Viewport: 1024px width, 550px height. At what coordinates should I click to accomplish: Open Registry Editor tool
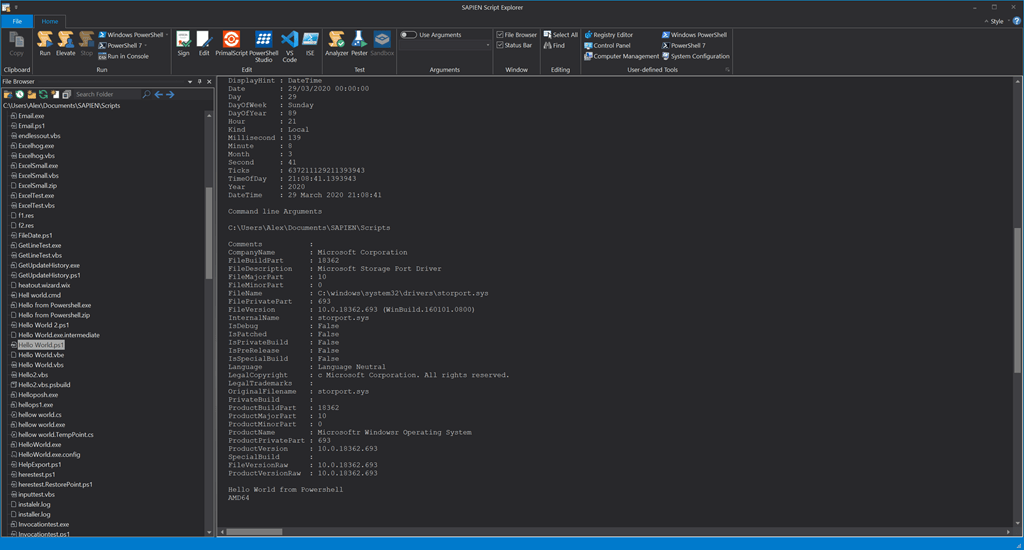click(x=608, y=35)
